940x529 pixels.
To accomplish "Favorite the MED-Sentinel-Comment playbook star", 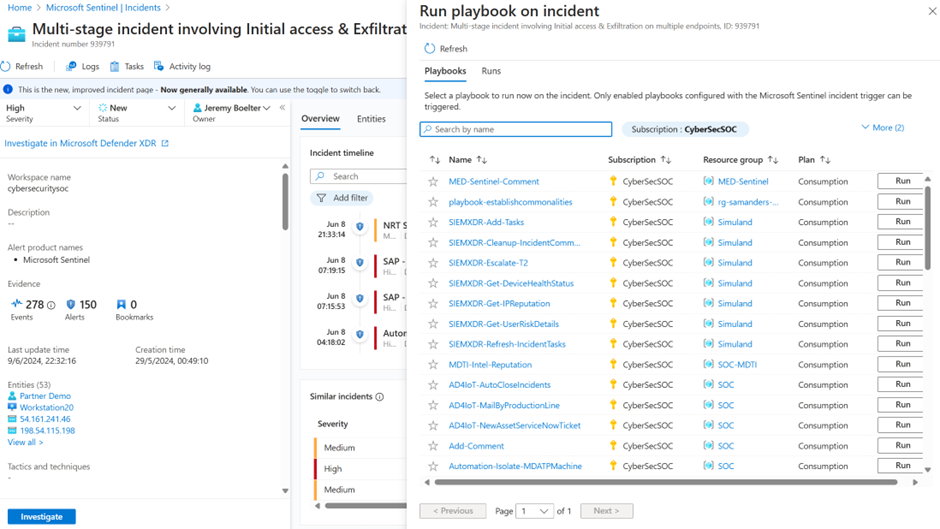I will 433,182.
